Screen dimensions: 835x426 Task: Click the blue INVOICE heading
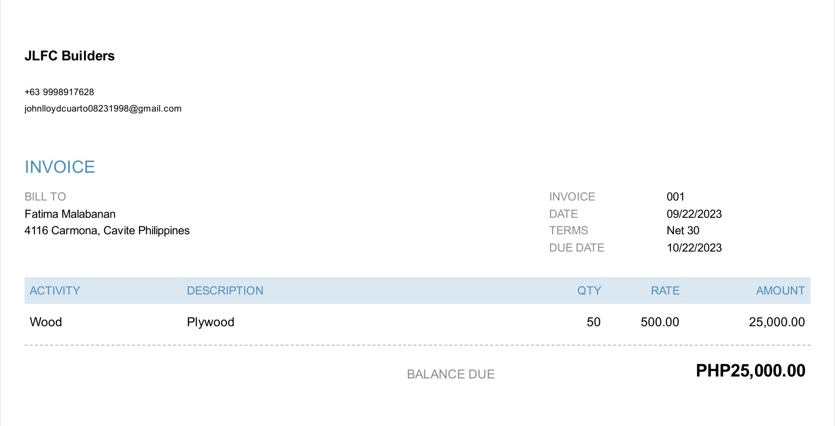[x=60, y=167]
